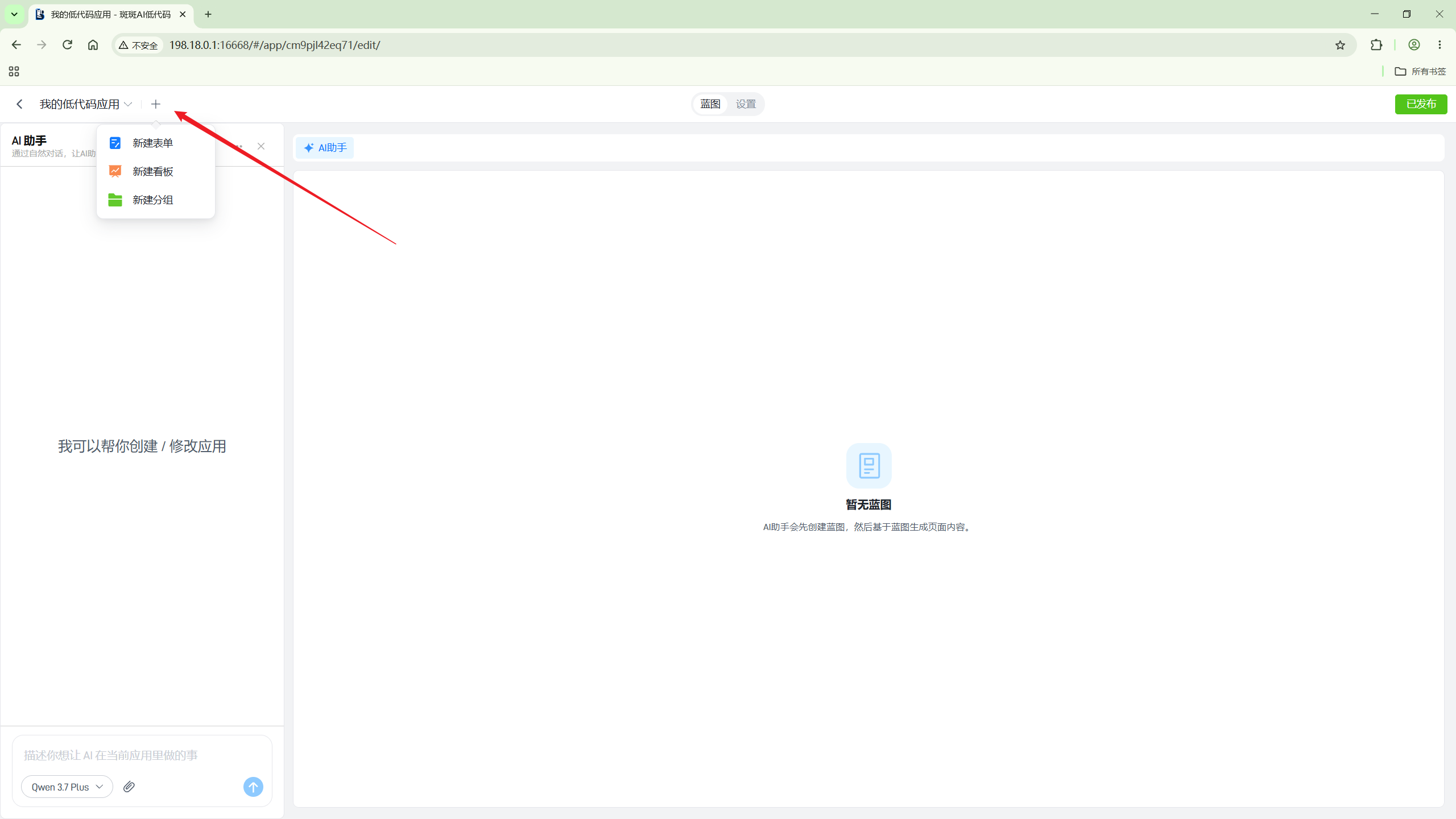Click the 暂无蓝图 placeholder icon
1456x819 pixels.
[x=869, y=466]
